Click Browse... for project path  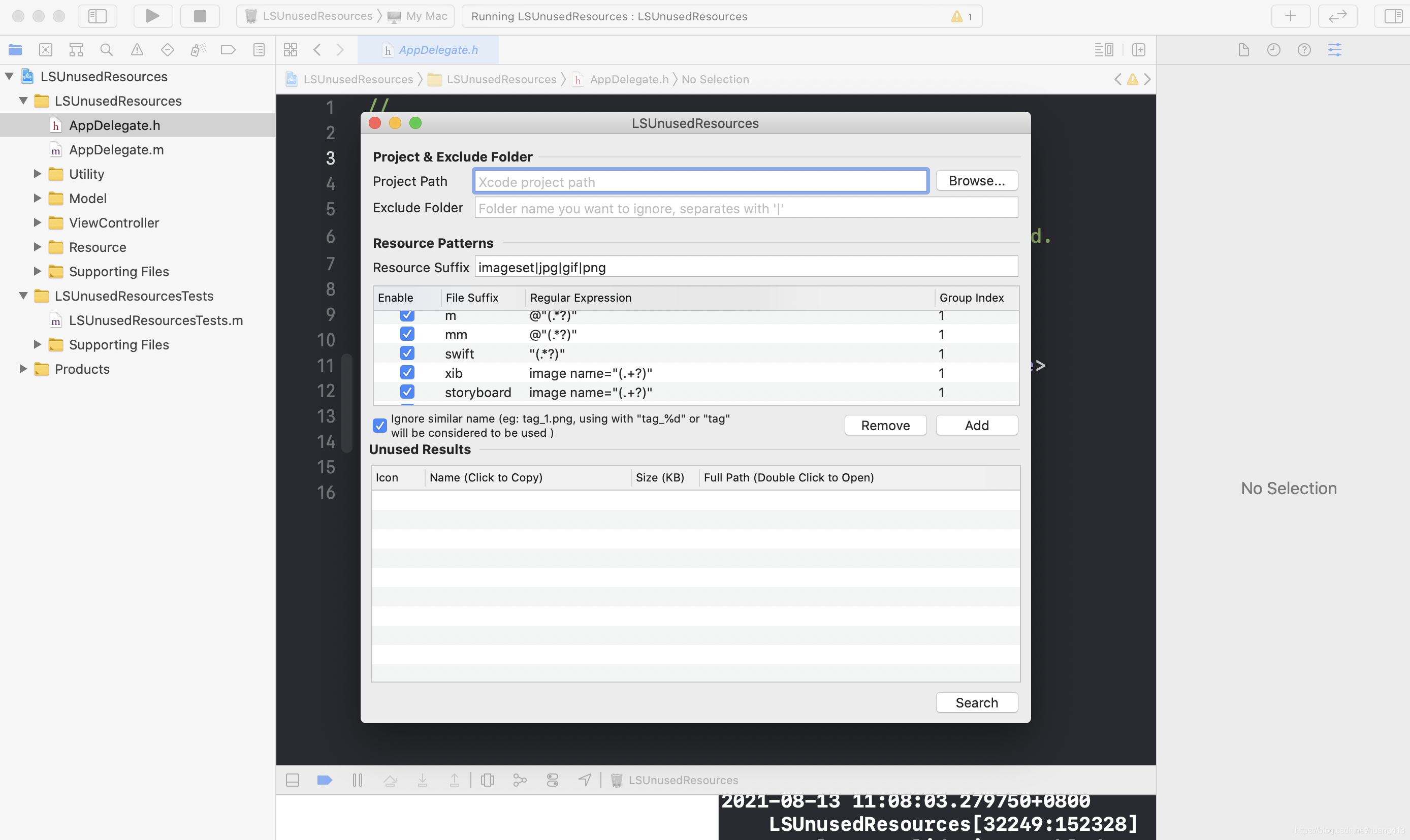click(977, 181)
